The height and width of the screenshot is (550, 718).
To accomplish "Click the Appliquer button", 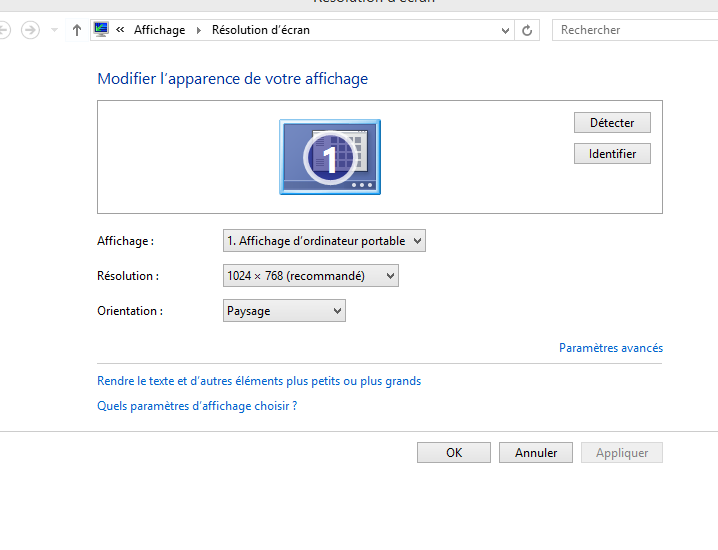I will click(622, 453).
